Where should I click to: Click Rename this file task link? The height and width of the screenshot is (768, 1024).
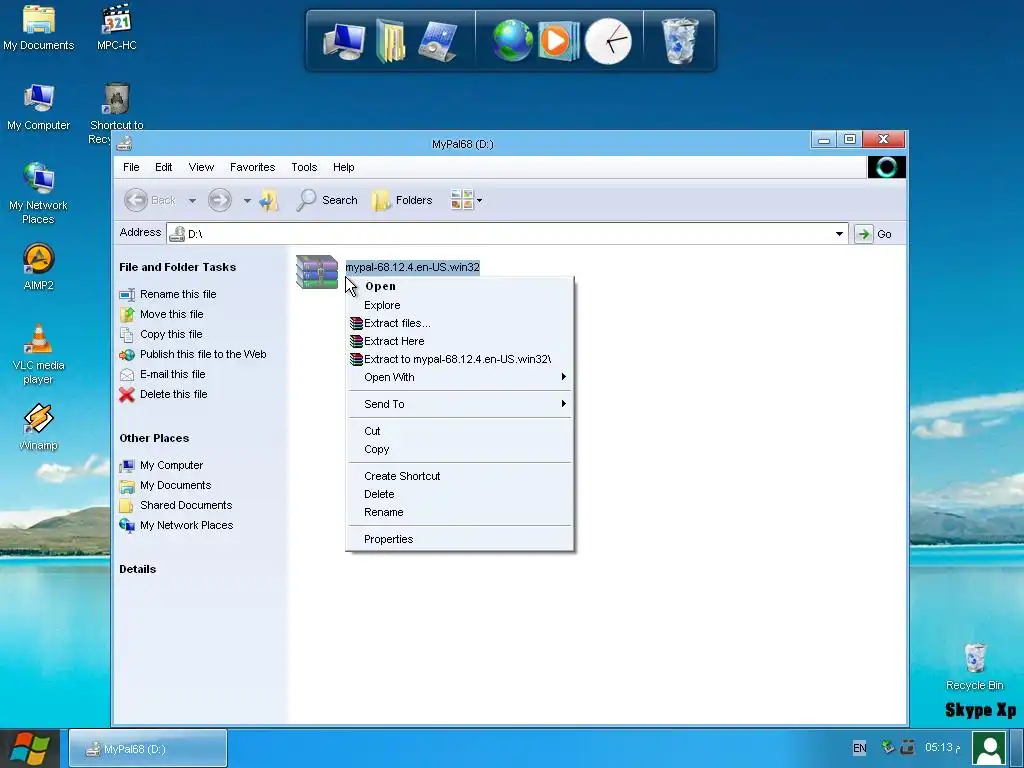coord(168,295)
